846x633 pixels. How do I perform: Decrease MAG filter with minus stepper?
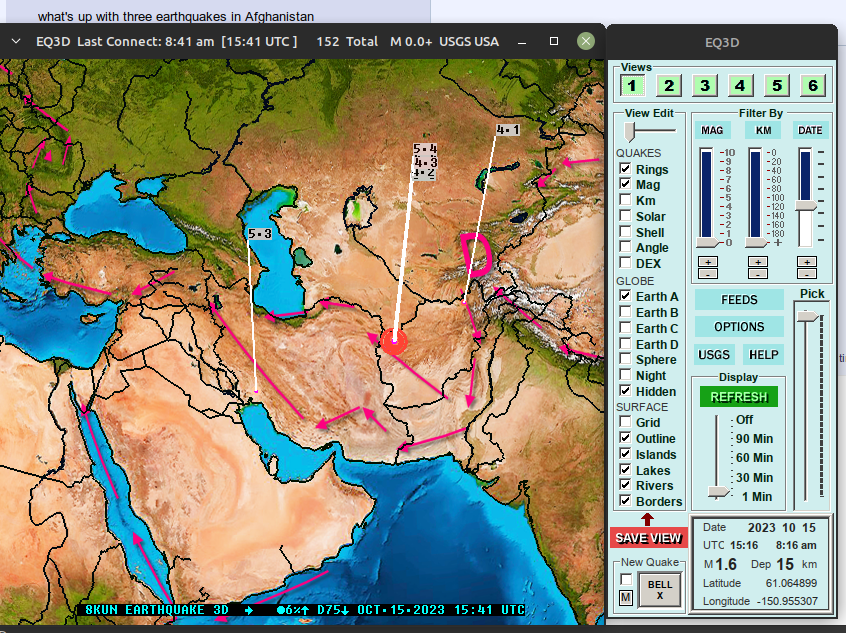click(708, 274)
